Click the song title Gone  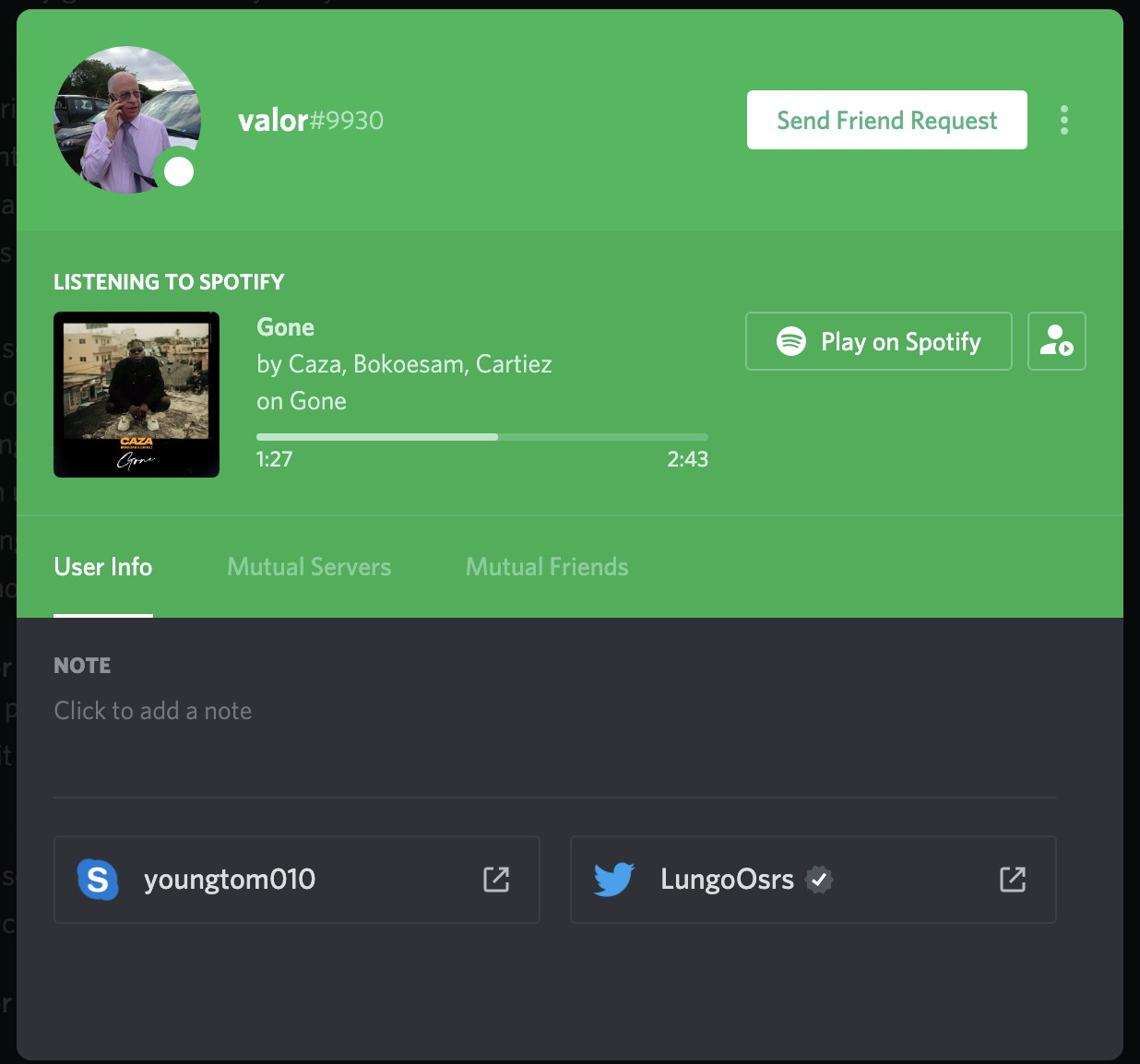pyautogui.click(x=285, y=327)
